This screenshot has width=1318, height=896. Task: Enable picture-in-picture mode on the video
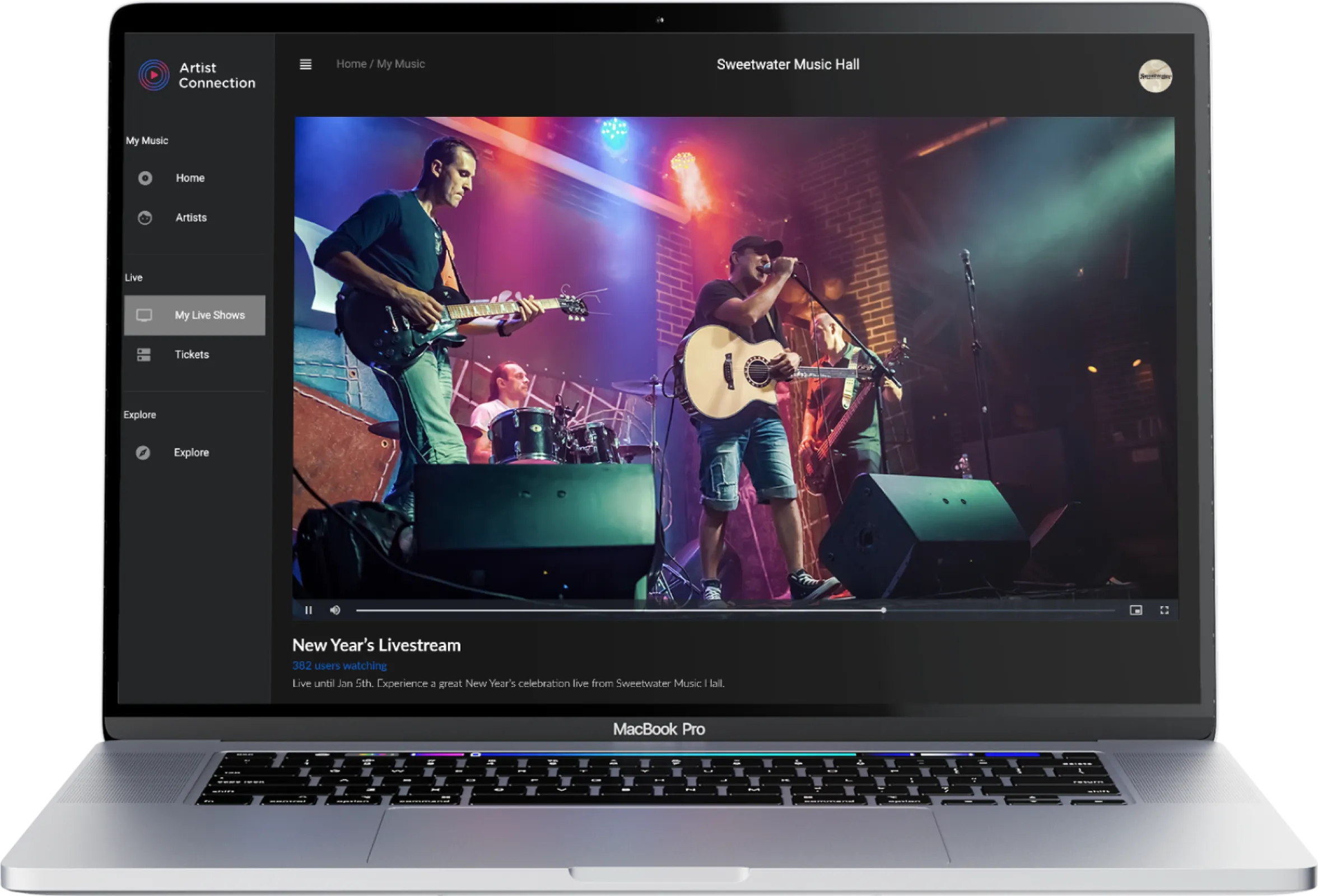pyautogui.click(x=1135, y=610)
